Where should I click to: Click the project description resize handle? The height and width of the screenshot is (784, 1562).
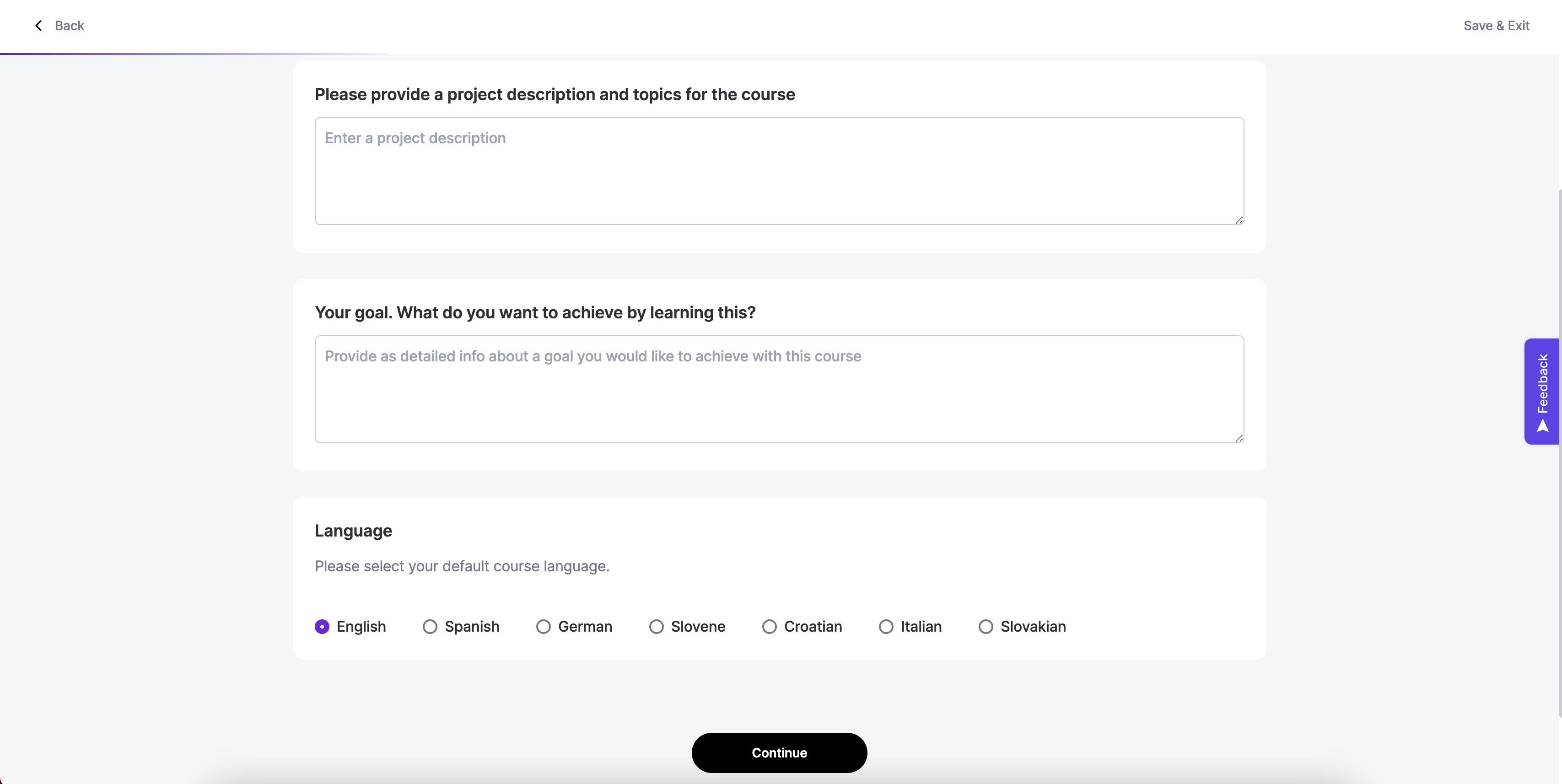pos(1239,220)
